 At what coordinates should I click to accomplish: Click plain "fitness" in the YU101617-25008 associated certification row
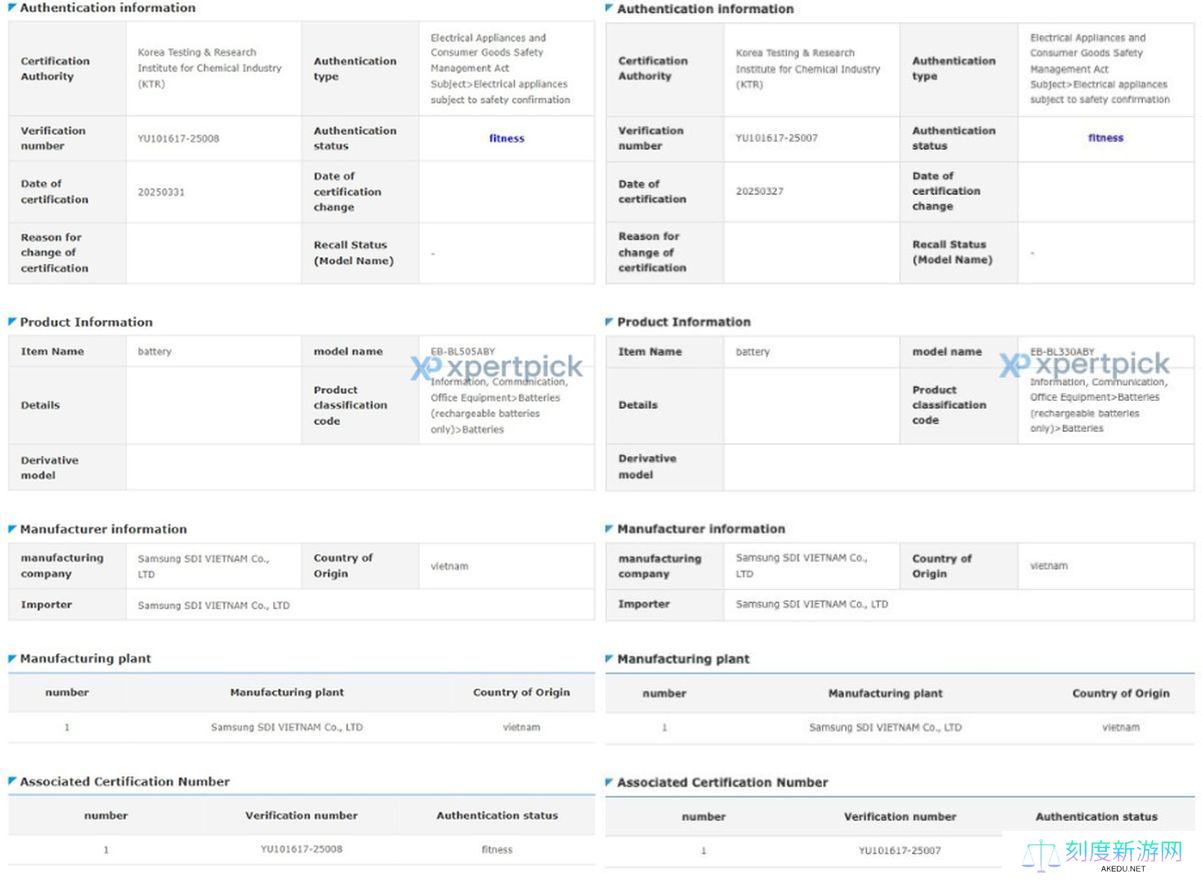(x=497, y=850)
